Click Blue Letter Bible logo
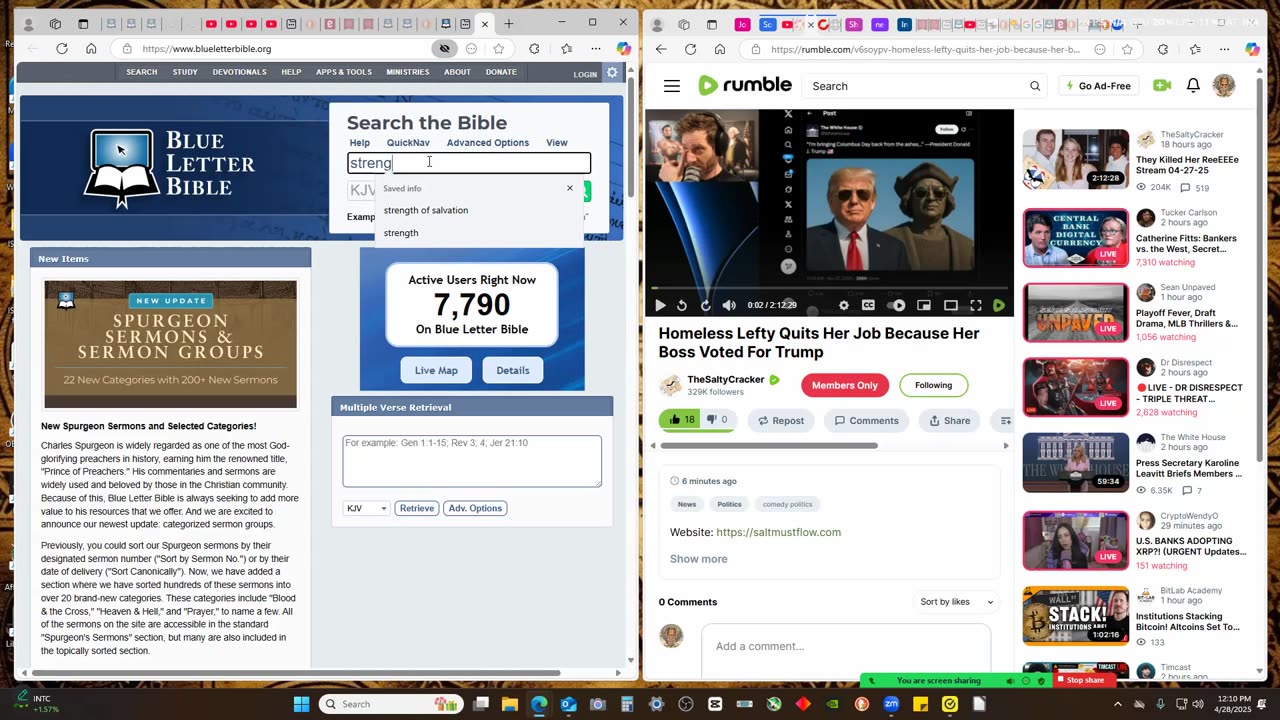This screenshot has height=720, width=1280. (x=171, y=167)
